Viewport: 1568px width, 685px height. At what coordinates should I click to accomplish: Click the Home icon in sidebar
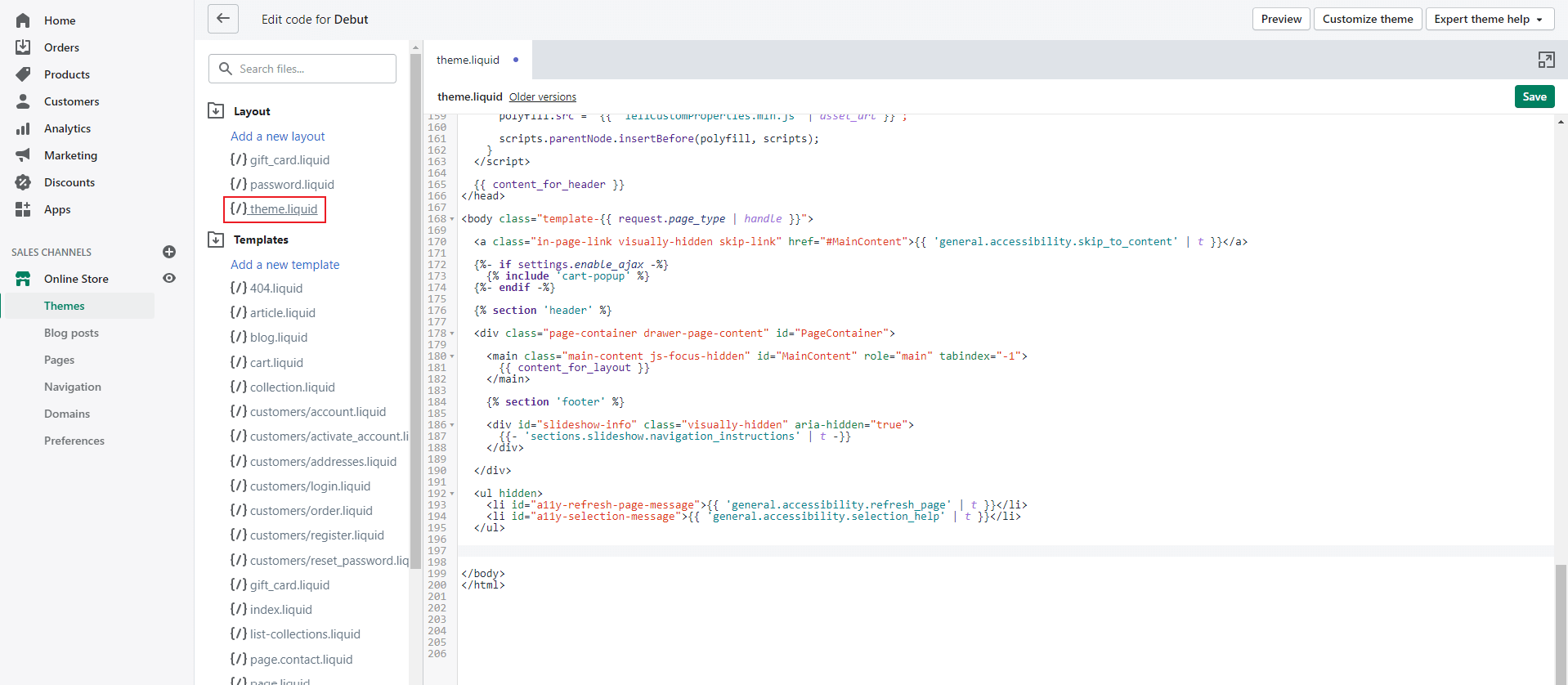click(23, 20)
